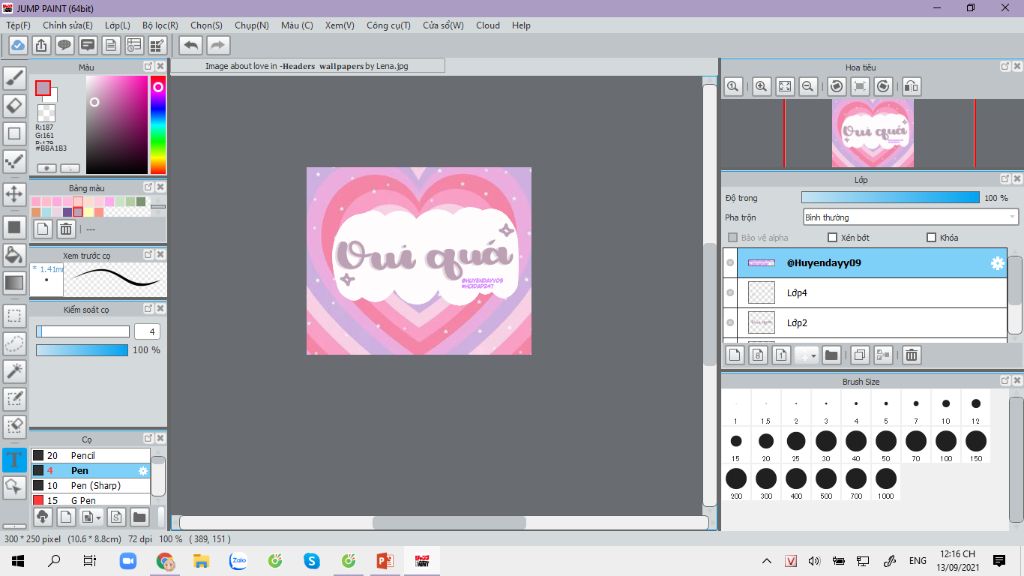1024x576 pixels.
Task: Select the Pencil brush in the list
Action: 82,456
